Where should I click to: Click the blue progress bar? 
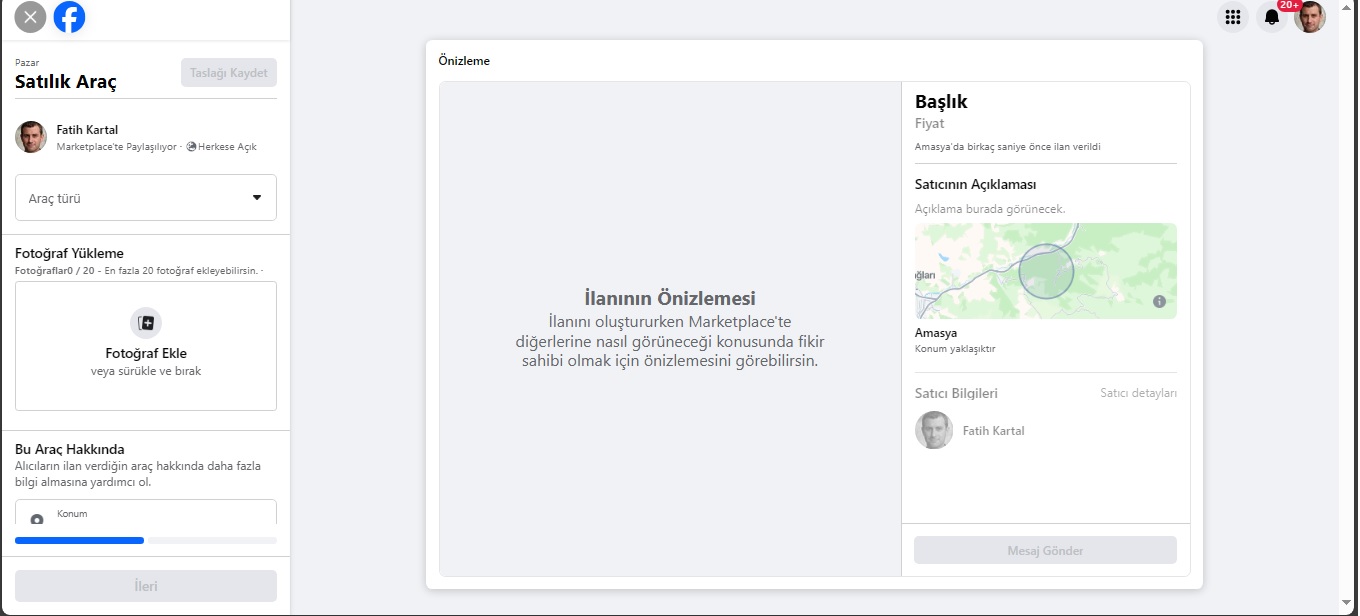tap(80, 540)
